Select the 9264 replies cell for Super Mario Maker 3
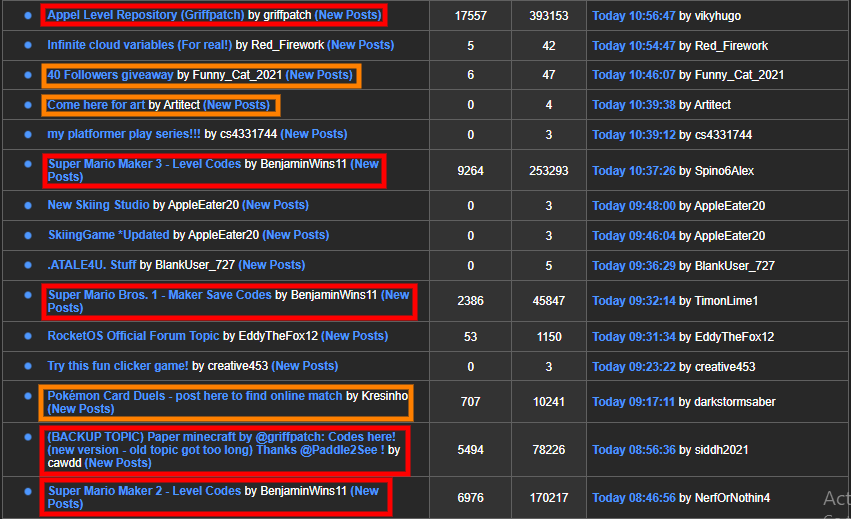 [x=471, y=171]
